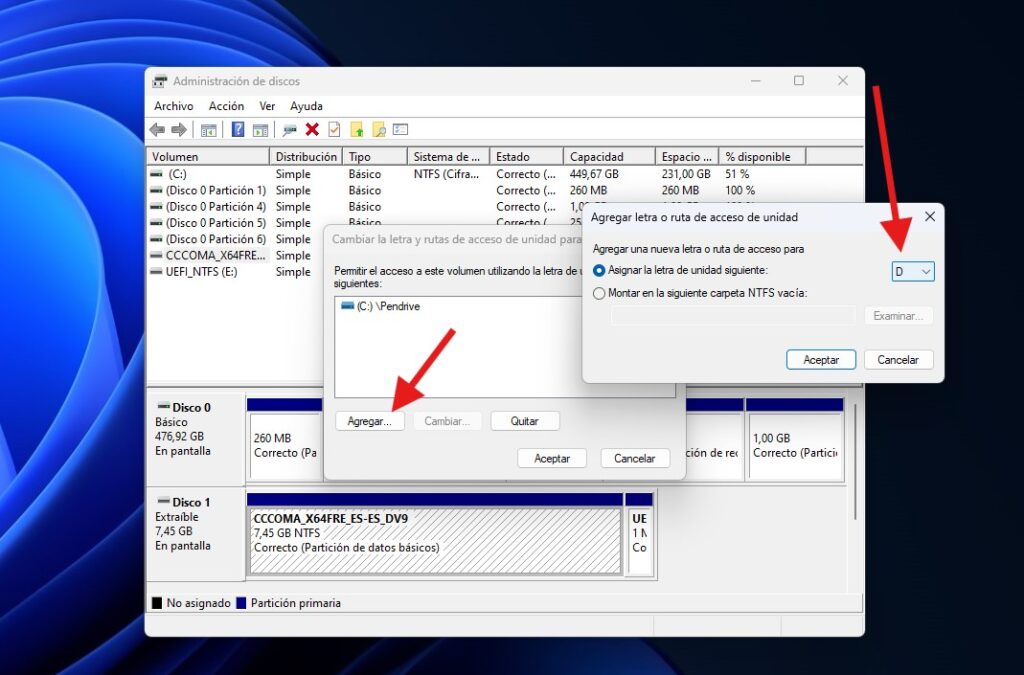Viewport: 1024px width, 675px height.
Task: Click the NTFS (Cifra... file system cell
Action: click(446, 174)
